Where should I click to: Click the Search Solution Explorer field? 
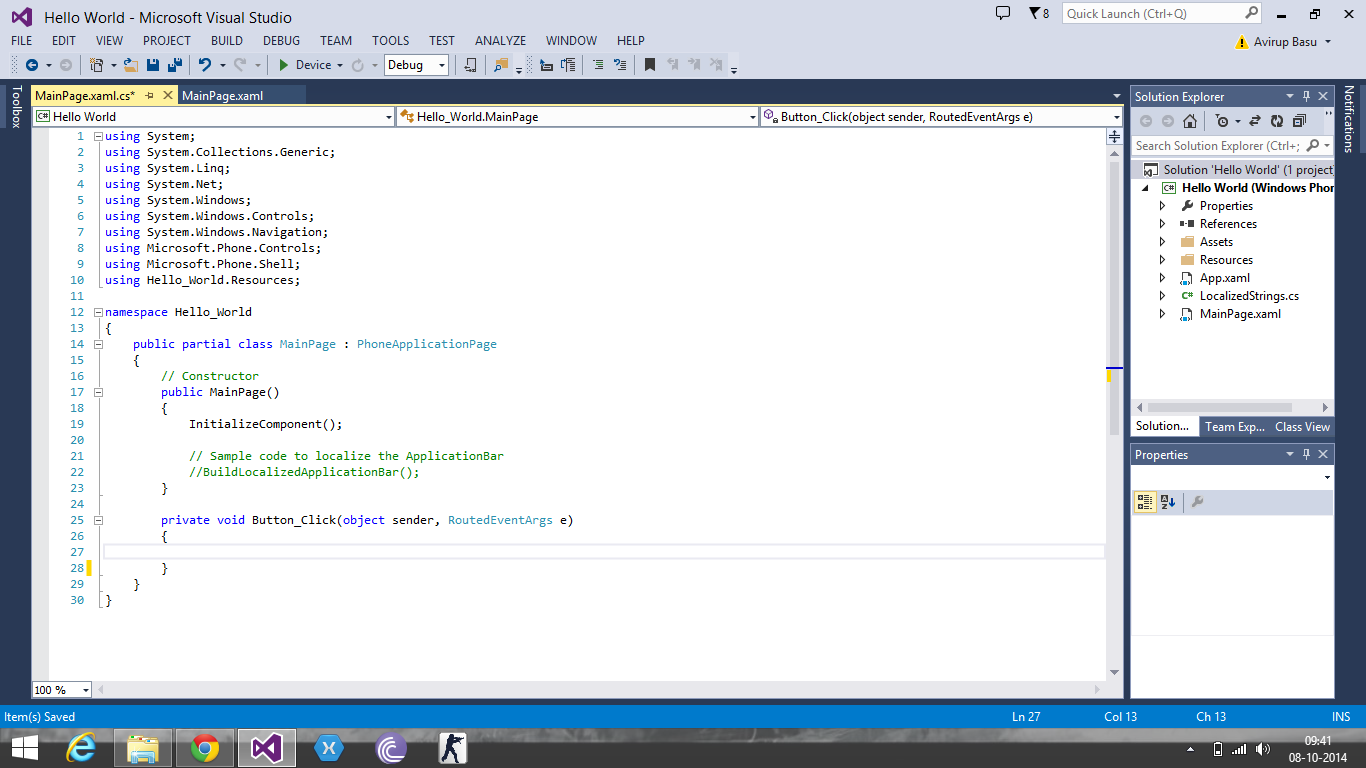[x=1218, y=146]
